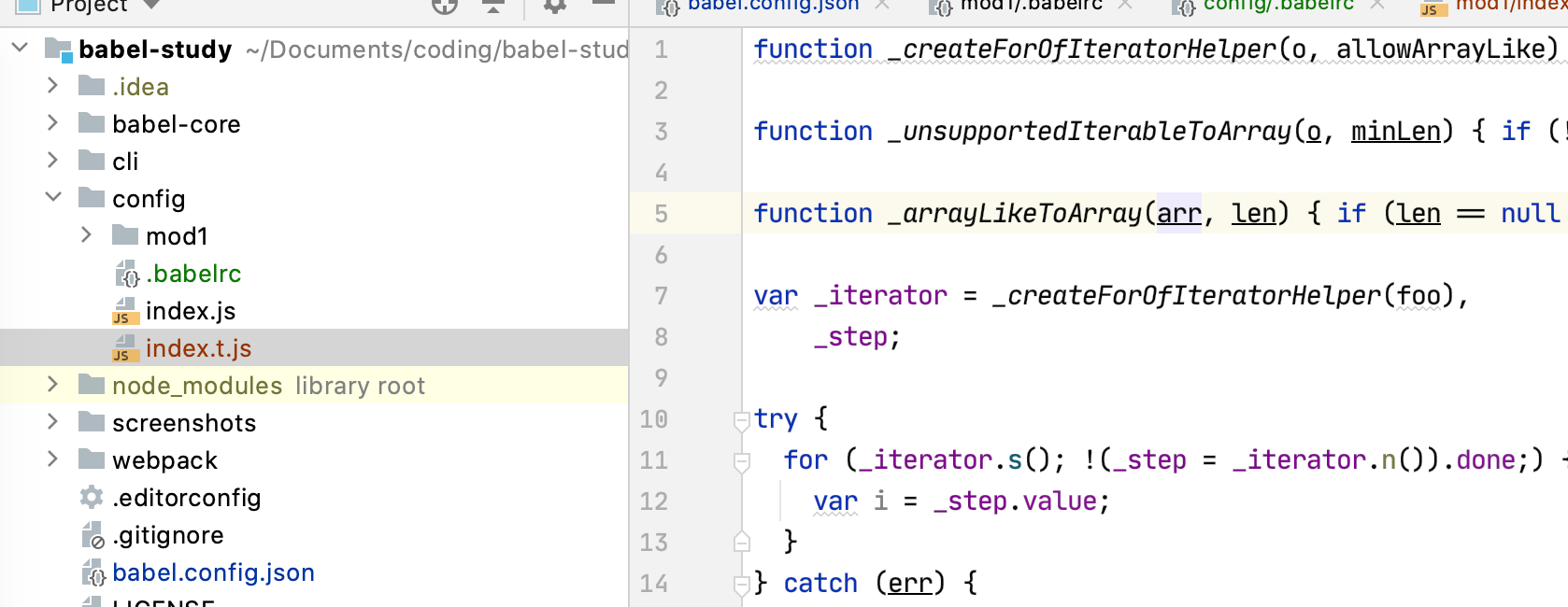Click line number 1 in the gutter
The height and width of the screenshot is (607, 1568).
(x=662, y=49)
